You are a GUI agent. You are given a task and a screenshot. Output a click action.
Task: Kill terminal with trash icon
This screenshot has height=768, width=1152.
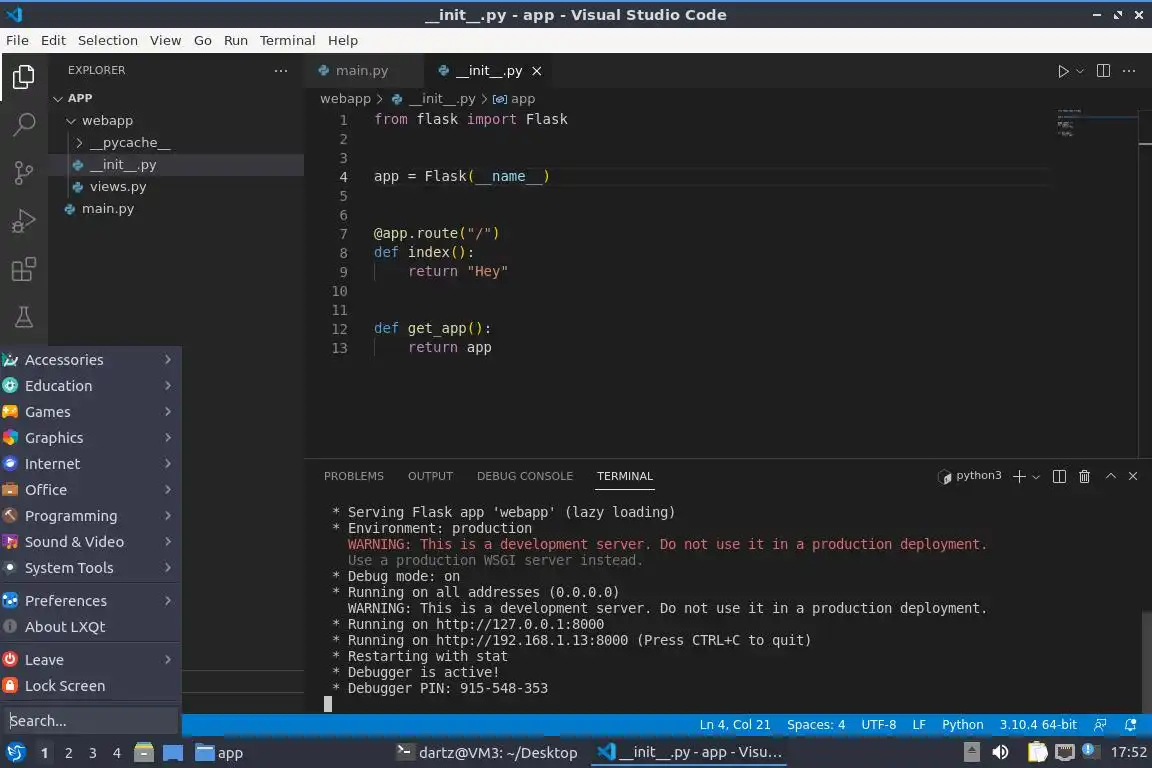[x=1084, y=477]
